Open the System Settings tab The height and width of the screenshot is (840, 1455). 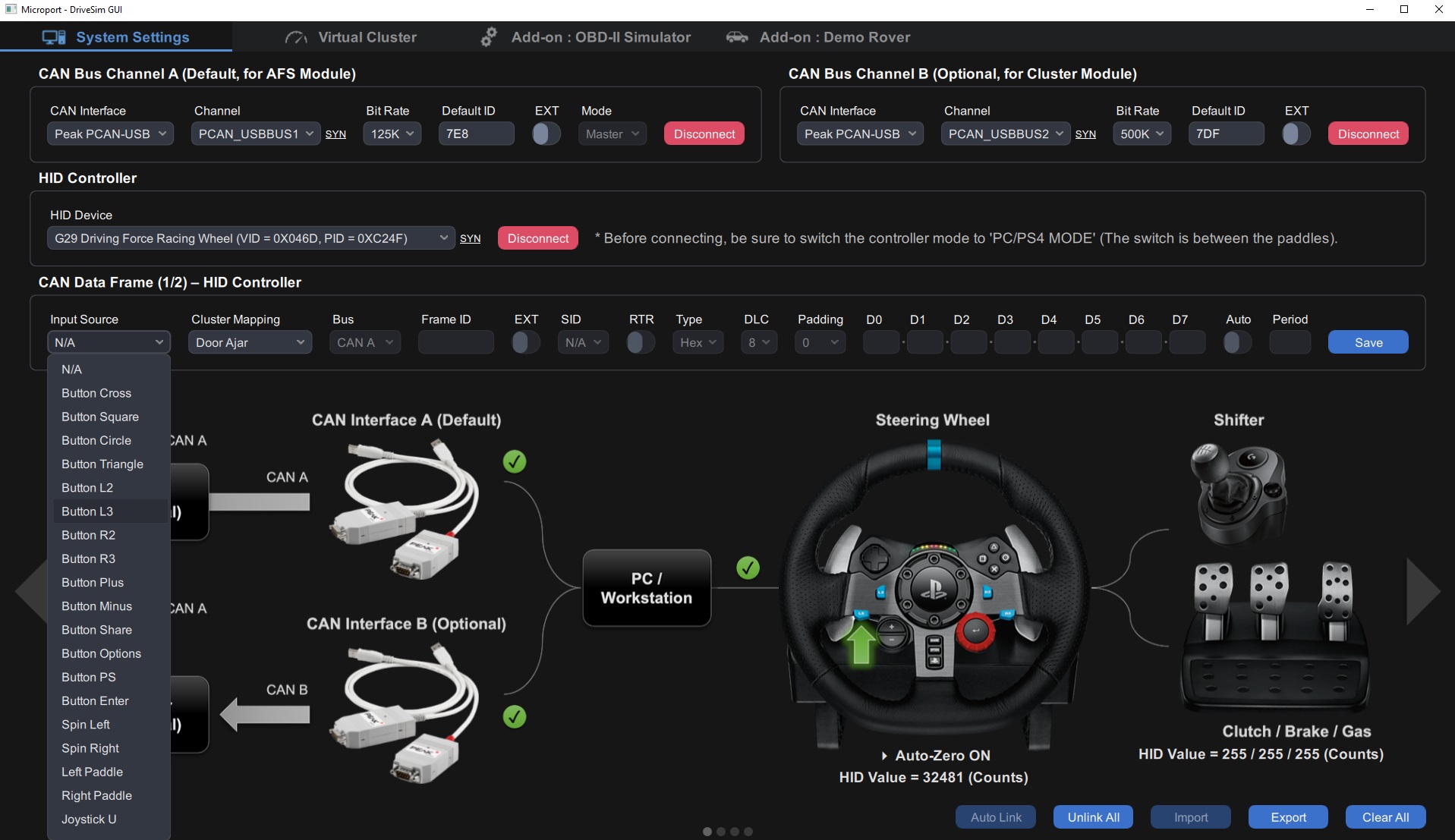point(116,37)
